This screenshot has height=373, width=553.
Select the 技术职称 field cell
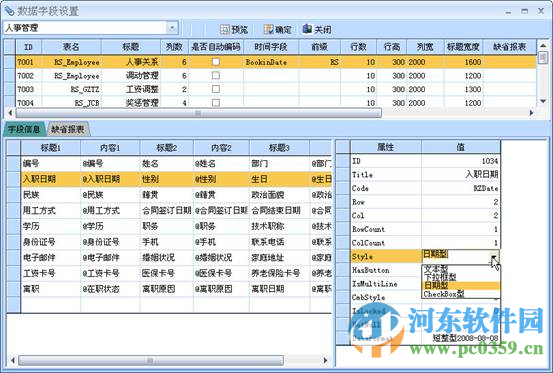[x=279, y=226]
